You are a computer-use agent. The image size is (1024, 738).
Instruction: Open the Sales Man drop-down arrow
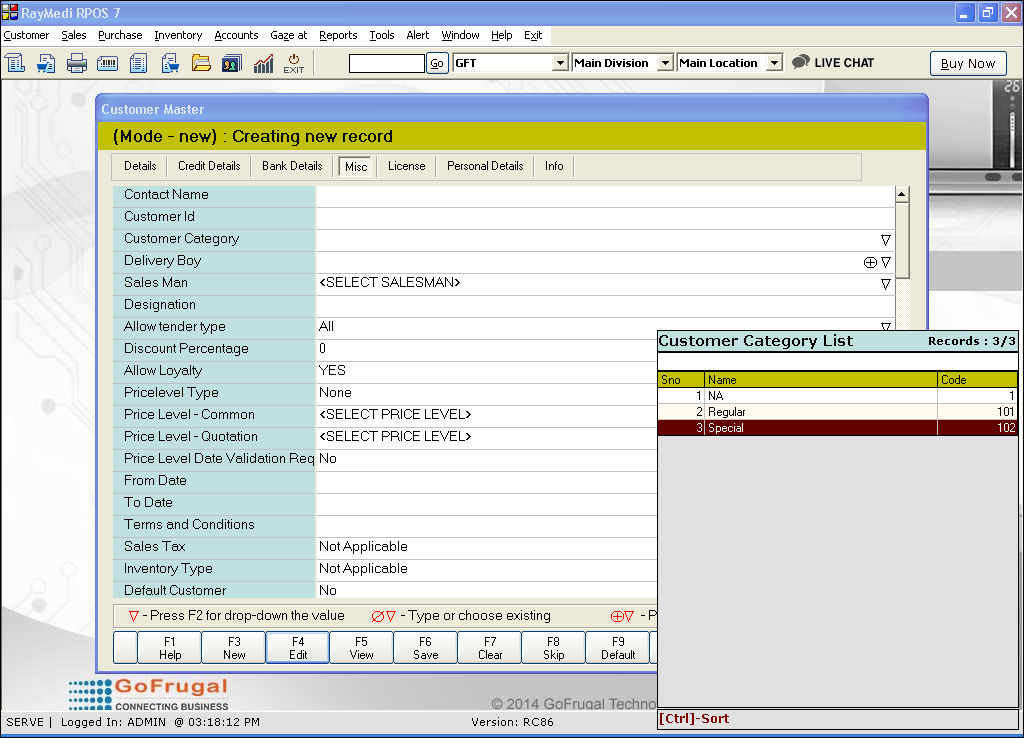tap(885, 284)
